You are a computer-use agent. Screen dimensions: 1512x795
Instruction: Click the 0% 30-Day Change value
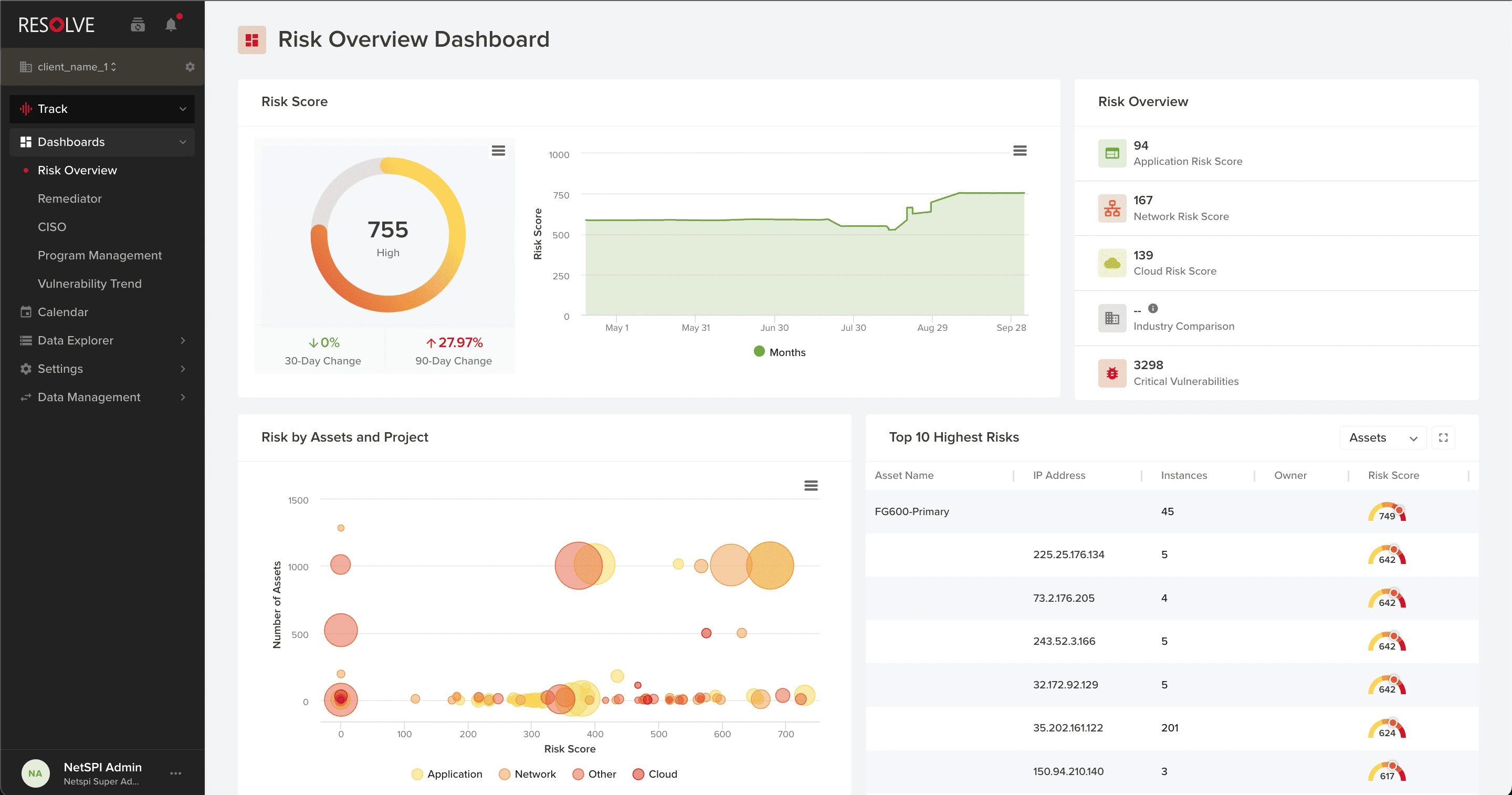point(324,342)
